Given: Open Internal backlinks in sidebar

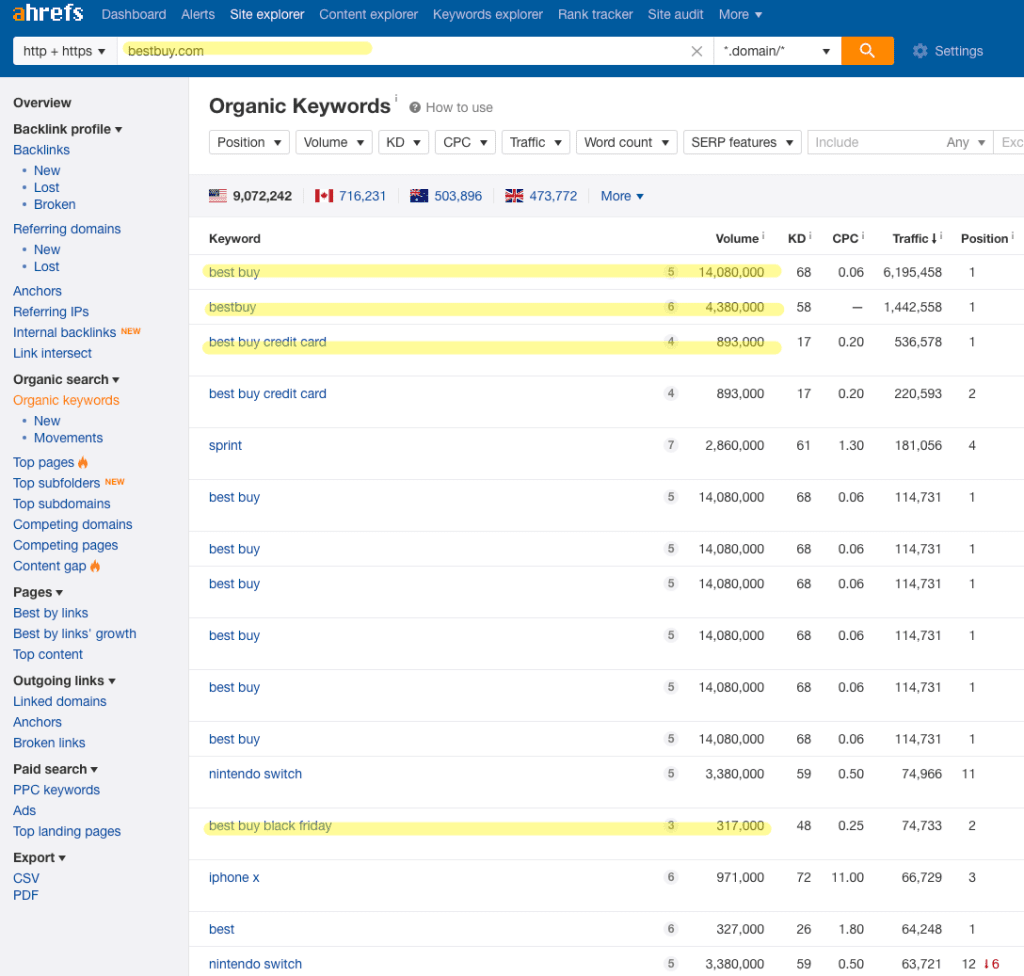Looking at the screenshot, I should click(x=64, y=332).
